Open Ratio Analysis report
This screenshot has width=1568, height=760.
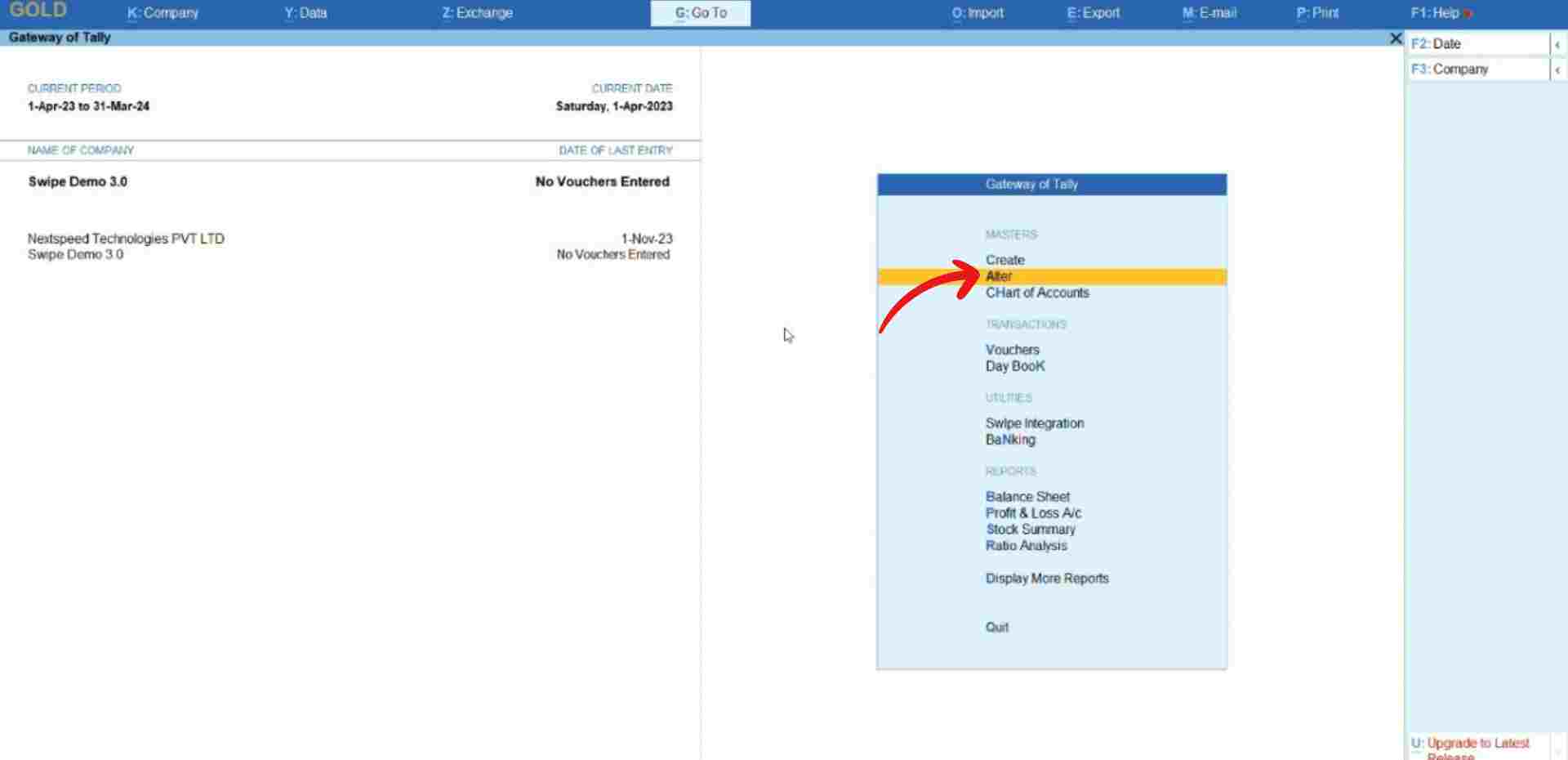click(1026, 546)
